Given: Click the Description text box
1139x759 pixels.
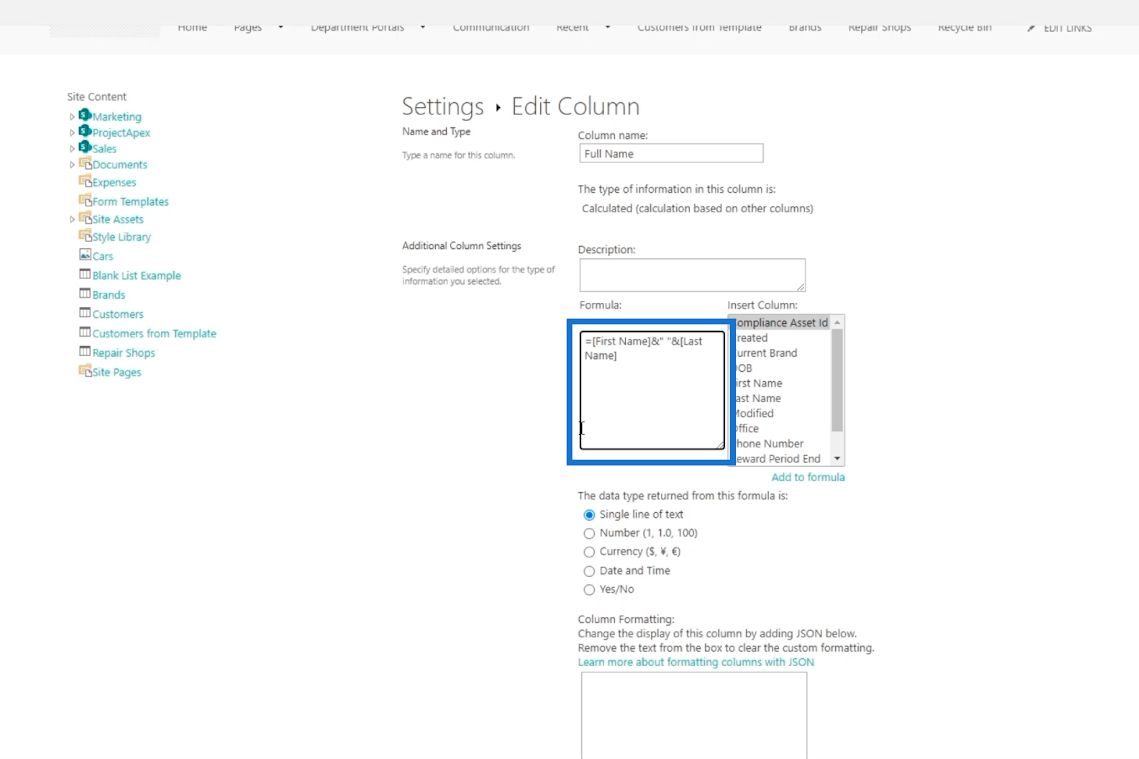Looking at the screenshot, I should (692, 275).
